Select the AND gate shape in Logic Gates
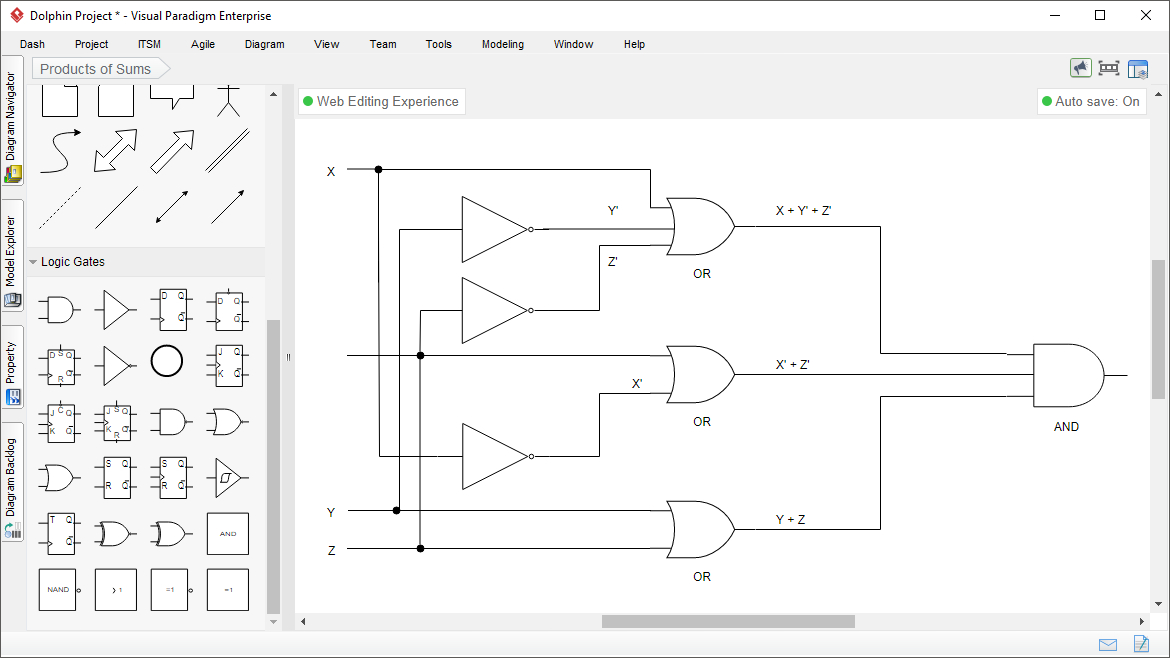Screen dimensions: 1170x658 59,309
